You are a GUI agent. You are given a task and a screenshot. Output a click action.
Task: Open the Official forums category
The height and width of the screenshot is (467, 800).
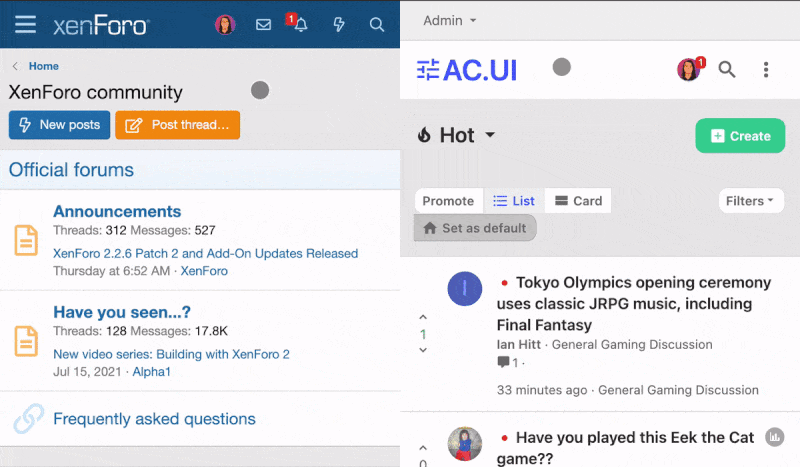pyautogui.click(x=71, y=169)
